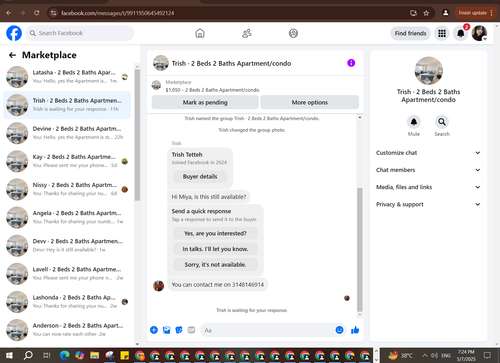This screenshot has width=500, height=363.
Task: Click Finish update in browser
Action: coord(475,13)
